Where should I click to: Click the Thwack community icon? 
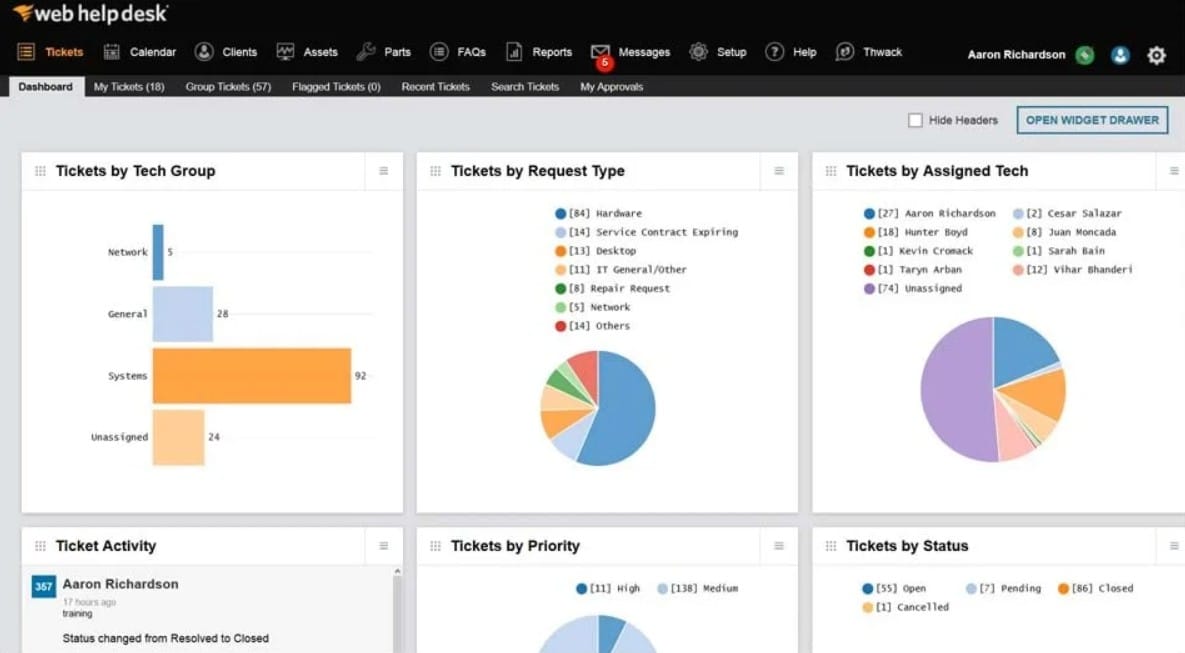845,51
